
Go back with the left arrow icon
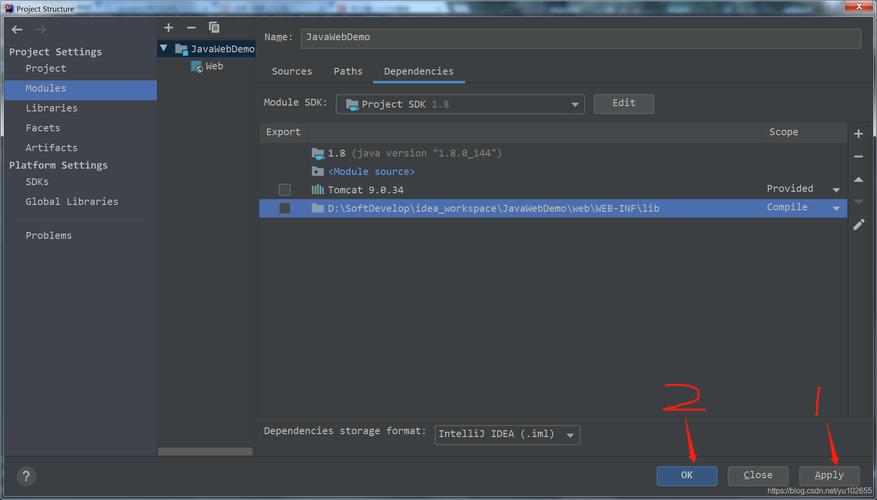[x=17, y=30]
